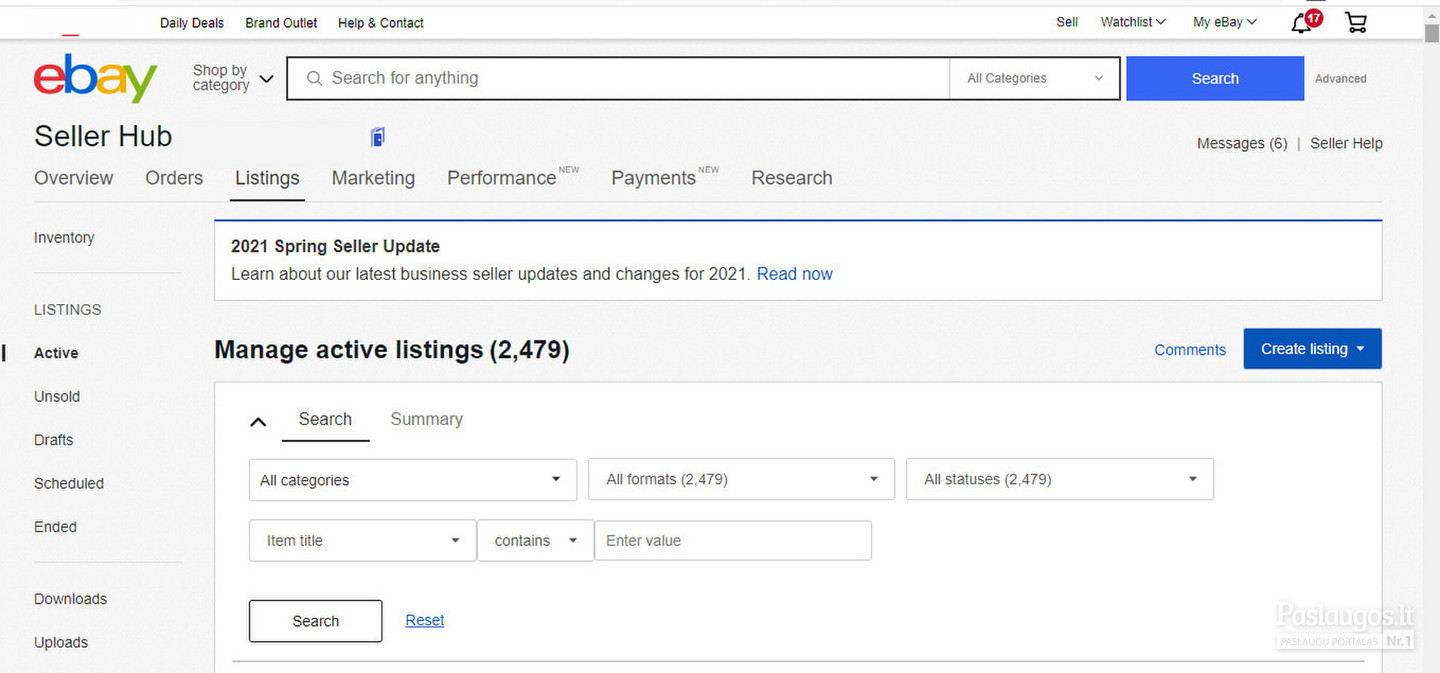Go to the eBay logo home

click(x=96, y=78)
